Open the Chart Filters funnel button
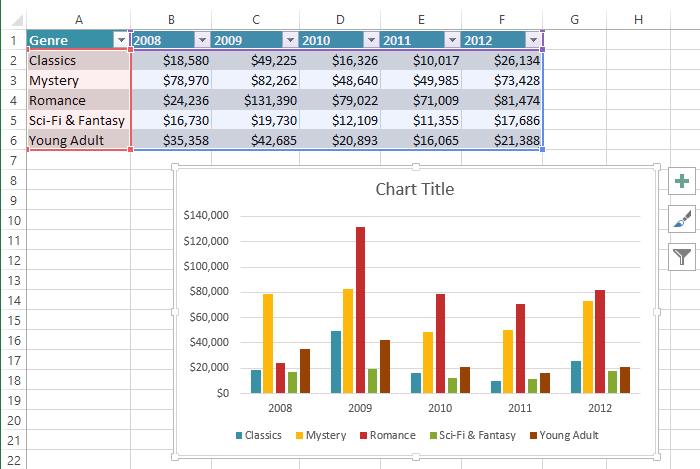This screenshot has width=700, height=469. 682,257
